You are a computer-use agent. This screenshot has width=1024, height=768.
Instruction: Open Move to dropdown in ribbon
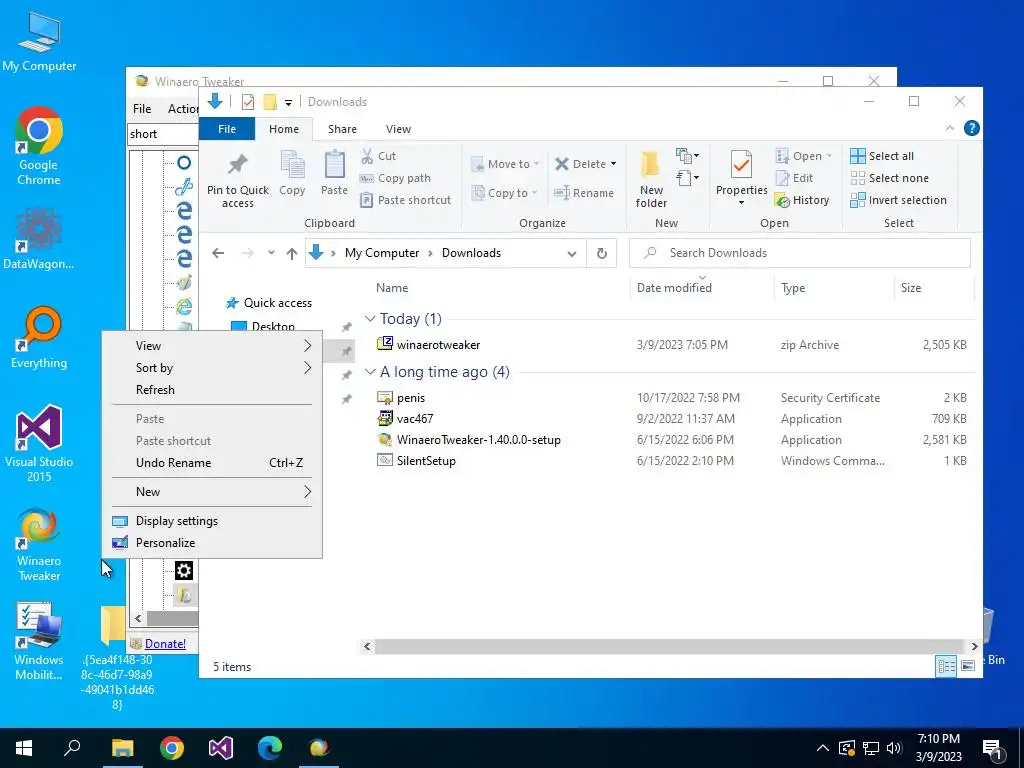(x=505, y=164)
